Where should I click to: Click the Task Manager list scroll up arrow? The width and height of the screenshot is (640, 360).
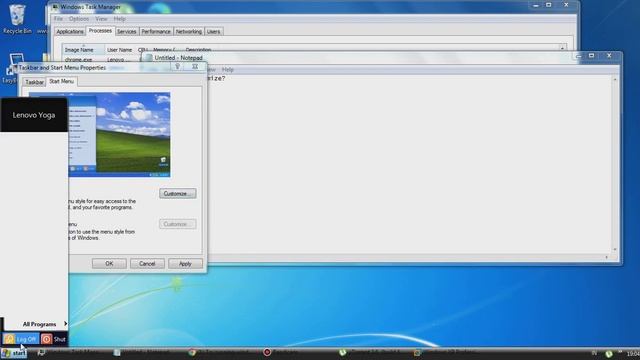(x=562, y=48)
